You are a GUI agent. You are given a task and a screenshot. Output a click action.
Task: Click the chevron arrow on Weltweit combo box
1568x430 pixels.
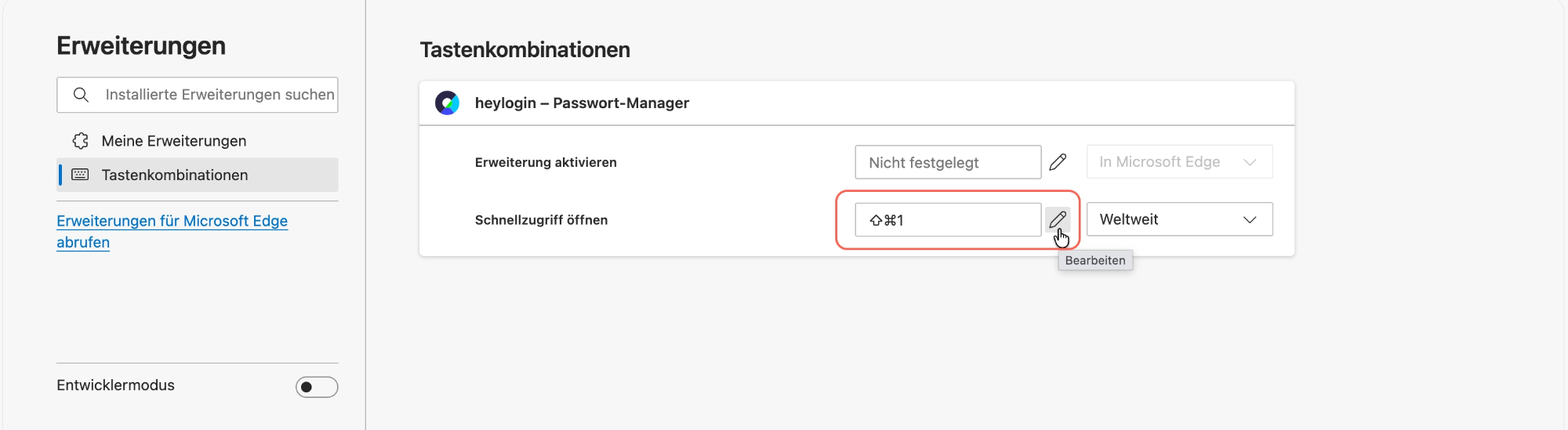1250,220
